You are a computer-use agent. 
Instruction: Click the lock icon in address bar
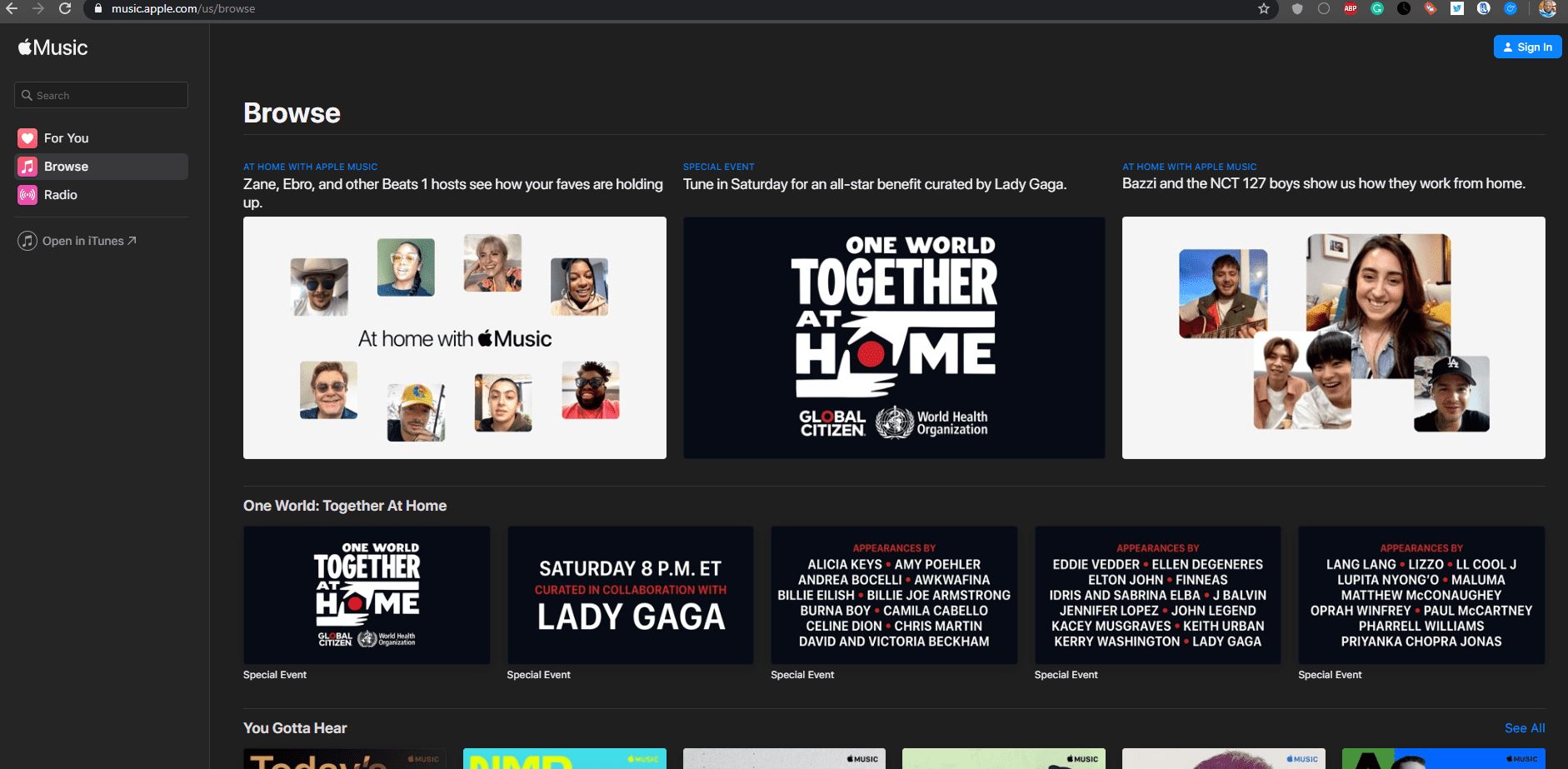tap(98, 8)
